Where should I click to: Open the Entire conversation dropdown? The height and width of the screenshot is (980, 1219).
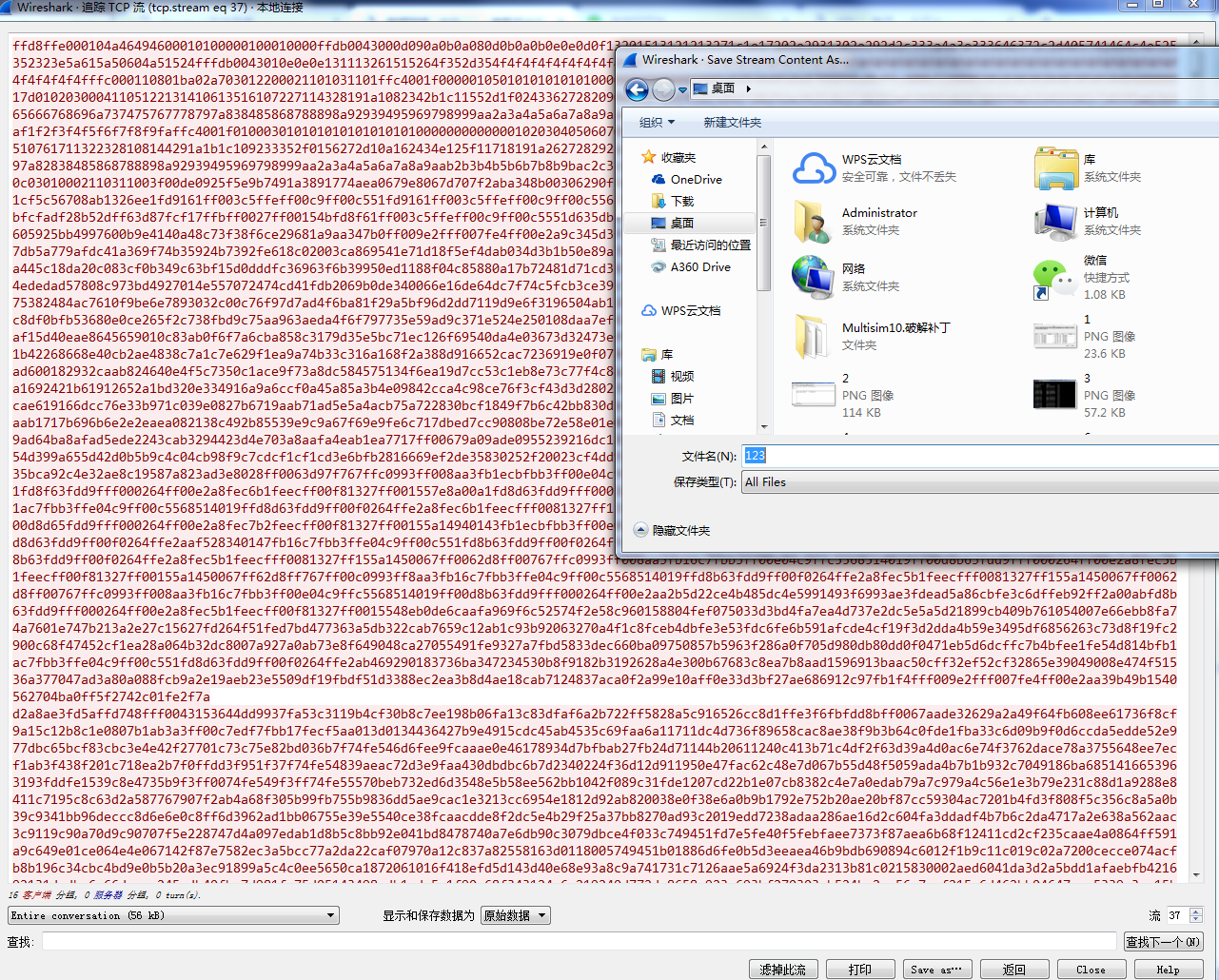(x=173, y=915)
